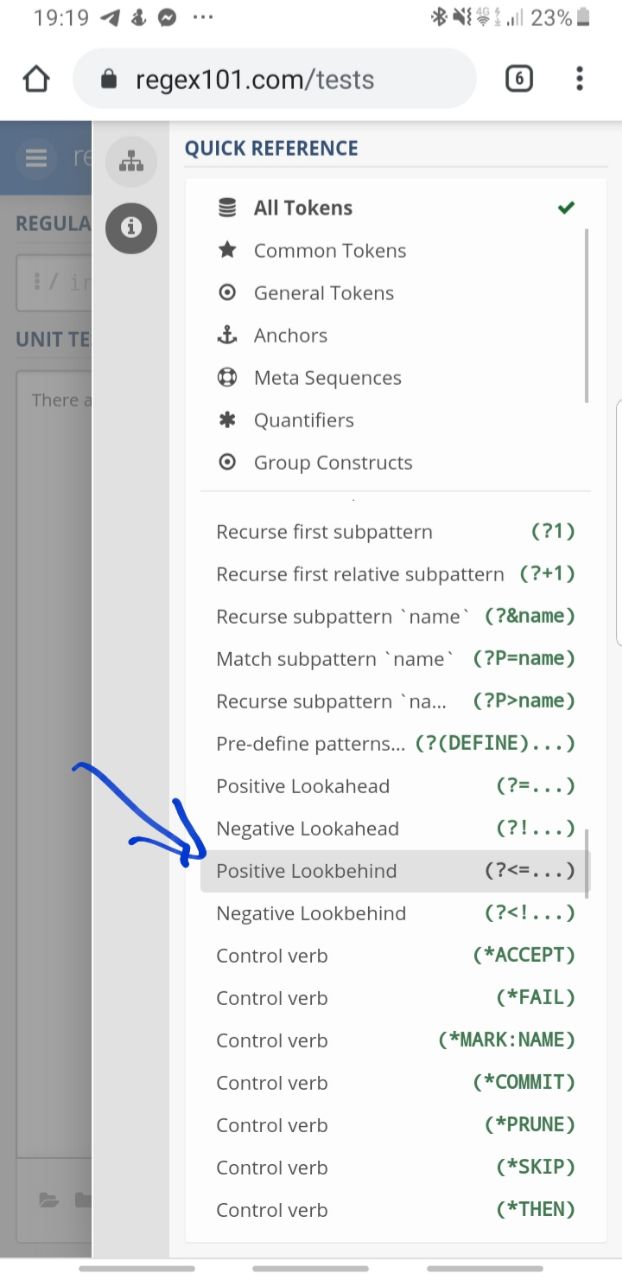Open Chrome three-dot overflow menu

[579, 79]
